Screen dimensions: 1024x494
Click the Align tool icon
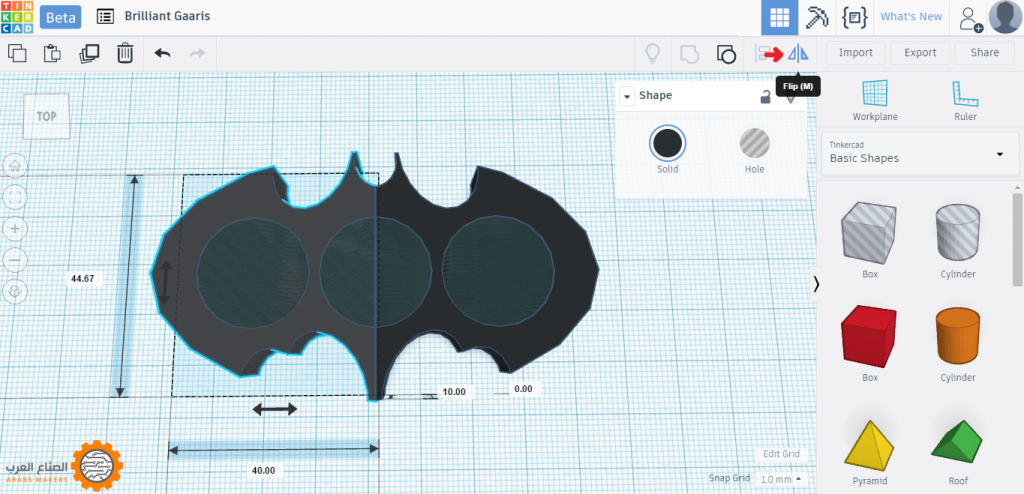(x=762, y=53)
